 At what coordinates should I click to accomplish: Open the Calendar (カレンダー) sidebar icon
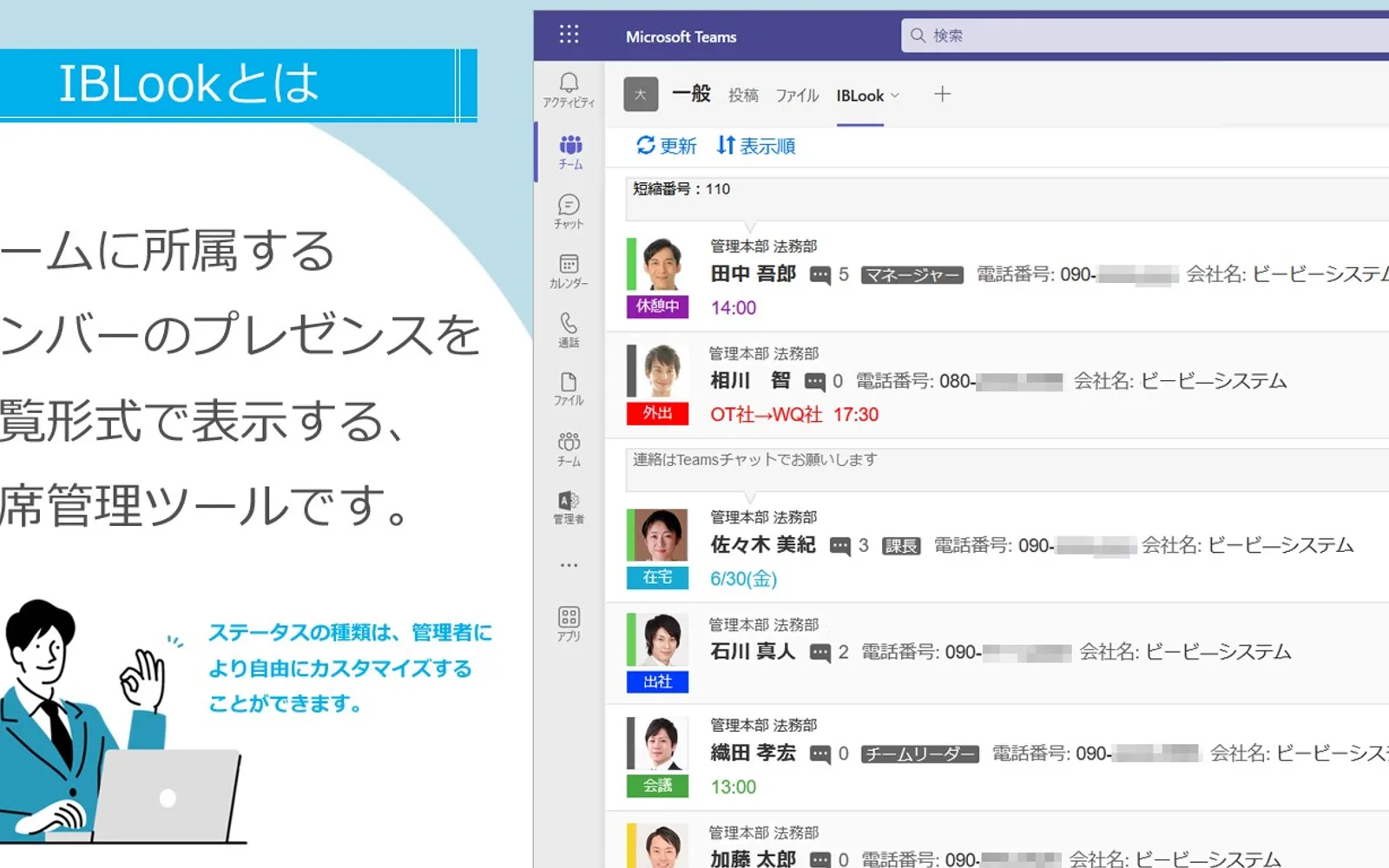569,271
